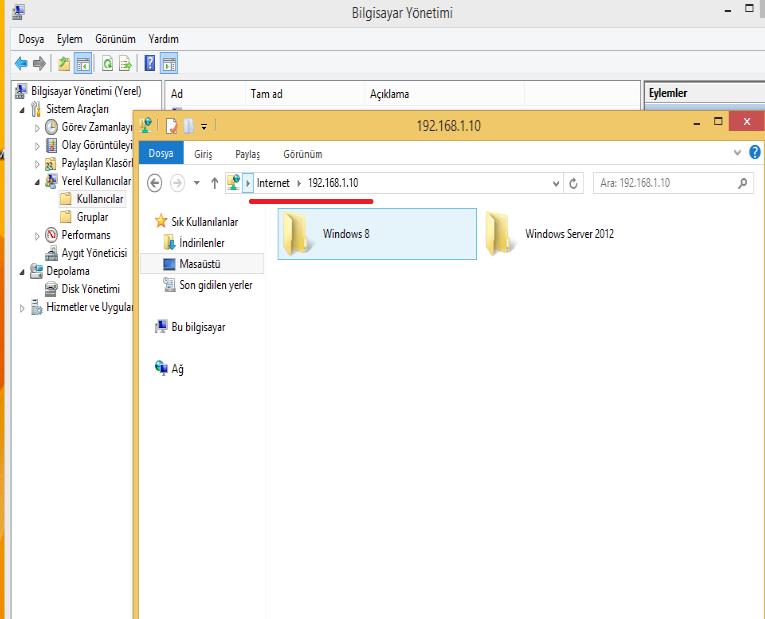Viewport: 765px width, 619px height.
Task: Open the quick access toolbar customize arrow
Action: (x=204, y=127)
